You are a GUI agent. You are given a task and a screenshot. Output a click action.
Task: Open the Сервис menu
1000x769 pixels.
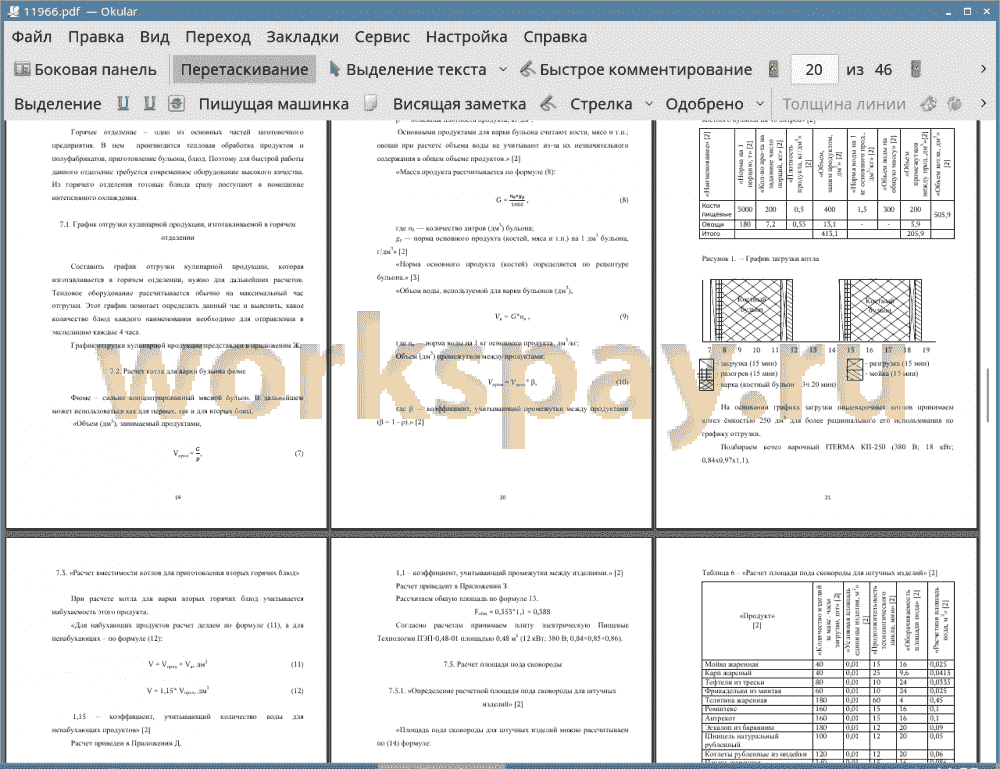tap(382, 37)
